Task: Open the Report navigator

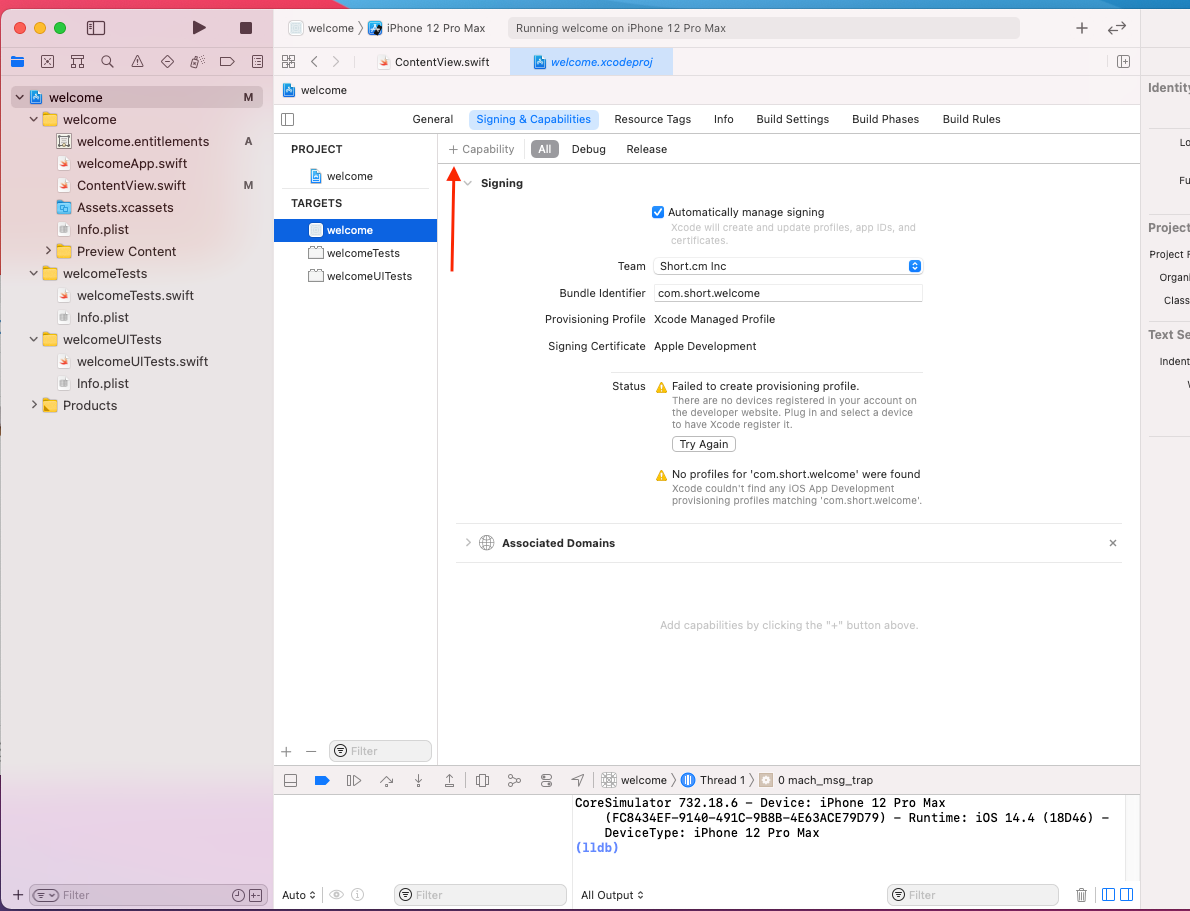Action: coord(257,61)
